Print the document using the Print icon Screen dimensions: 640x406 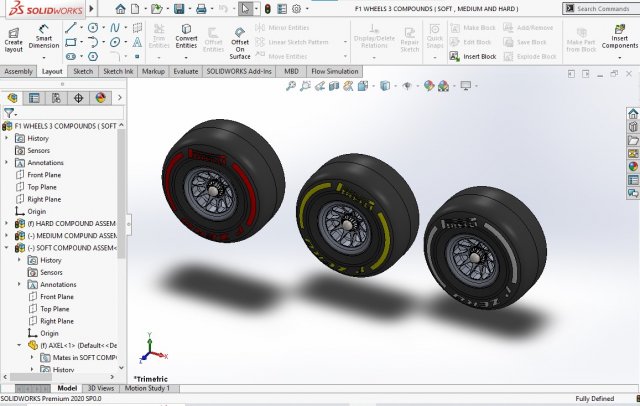click(201, 9)
